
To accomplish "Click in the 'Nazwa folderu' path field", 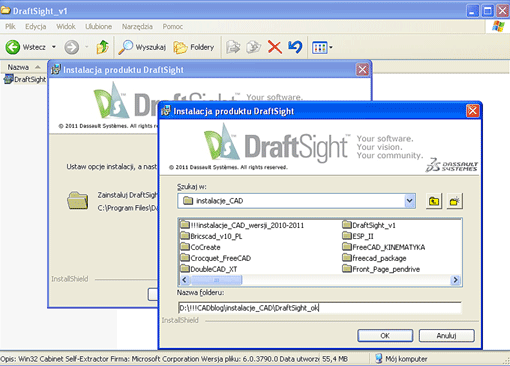I will click(x=320, y=308).
